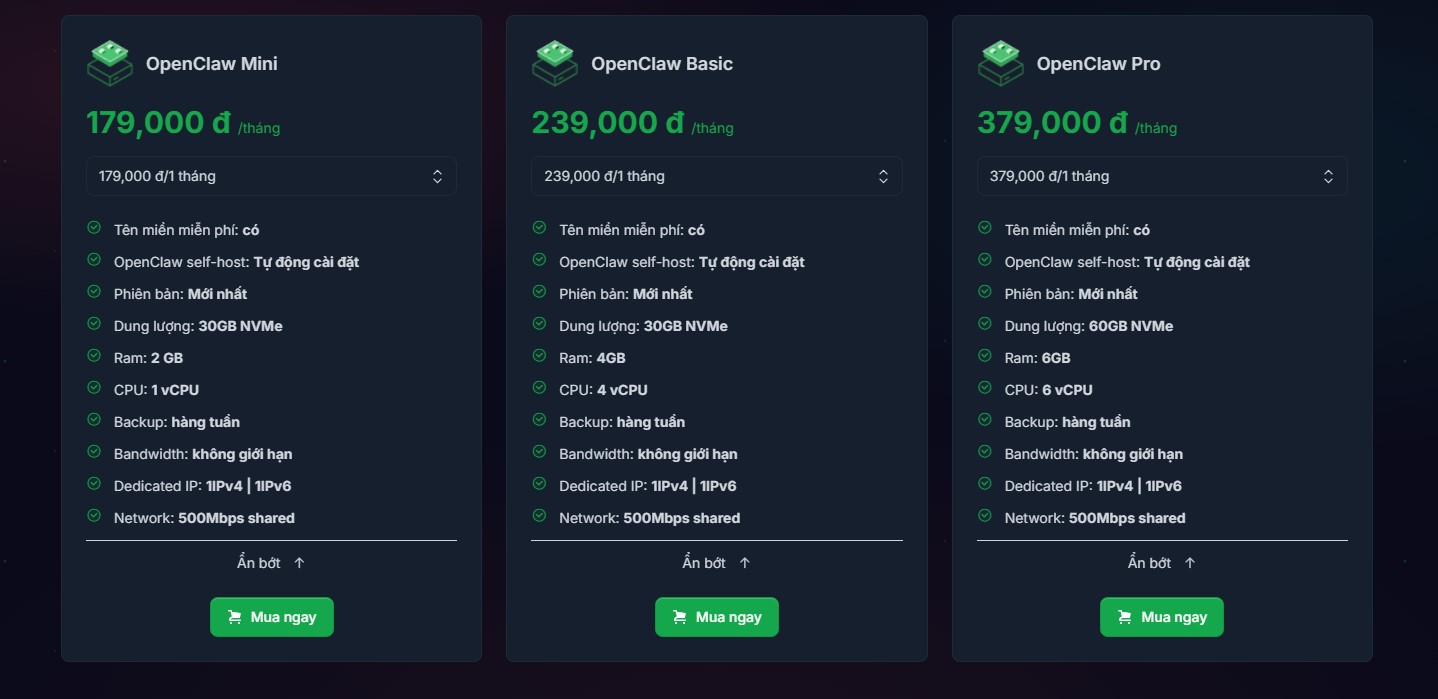1438x699 pixels.
Task: Click the checkmark beside Mini's Ram: 2 GB
Action: click(x=94, y=357)
